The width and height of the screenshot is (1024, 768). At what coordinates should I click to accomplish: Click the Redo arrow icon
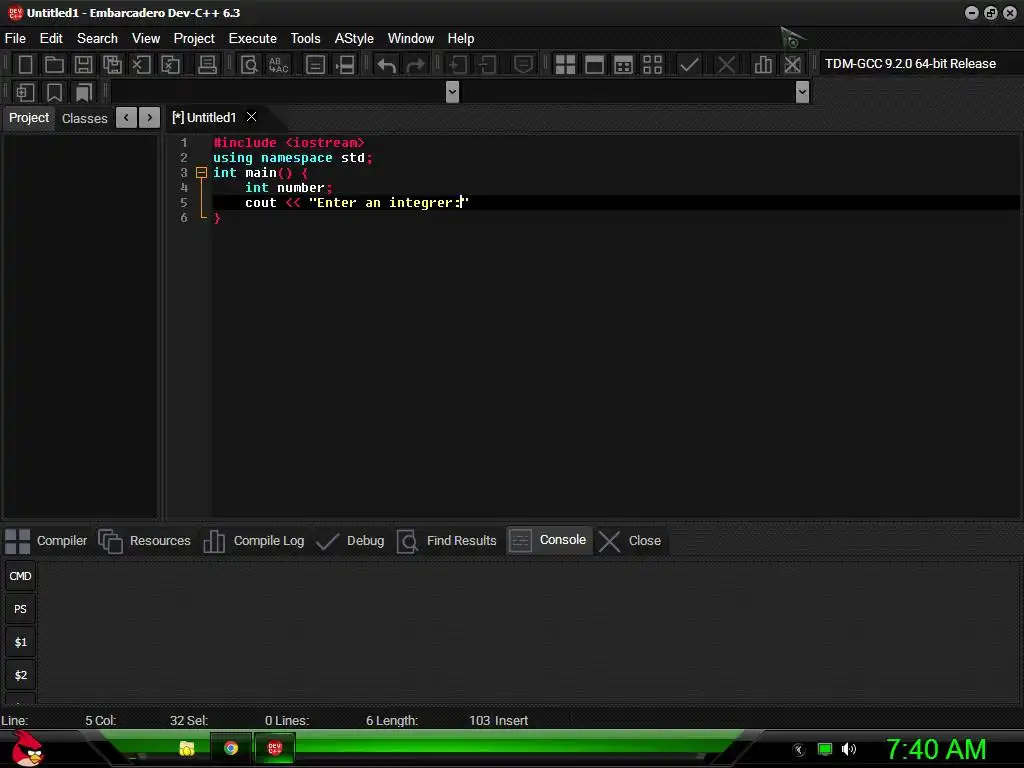point(415,65)
